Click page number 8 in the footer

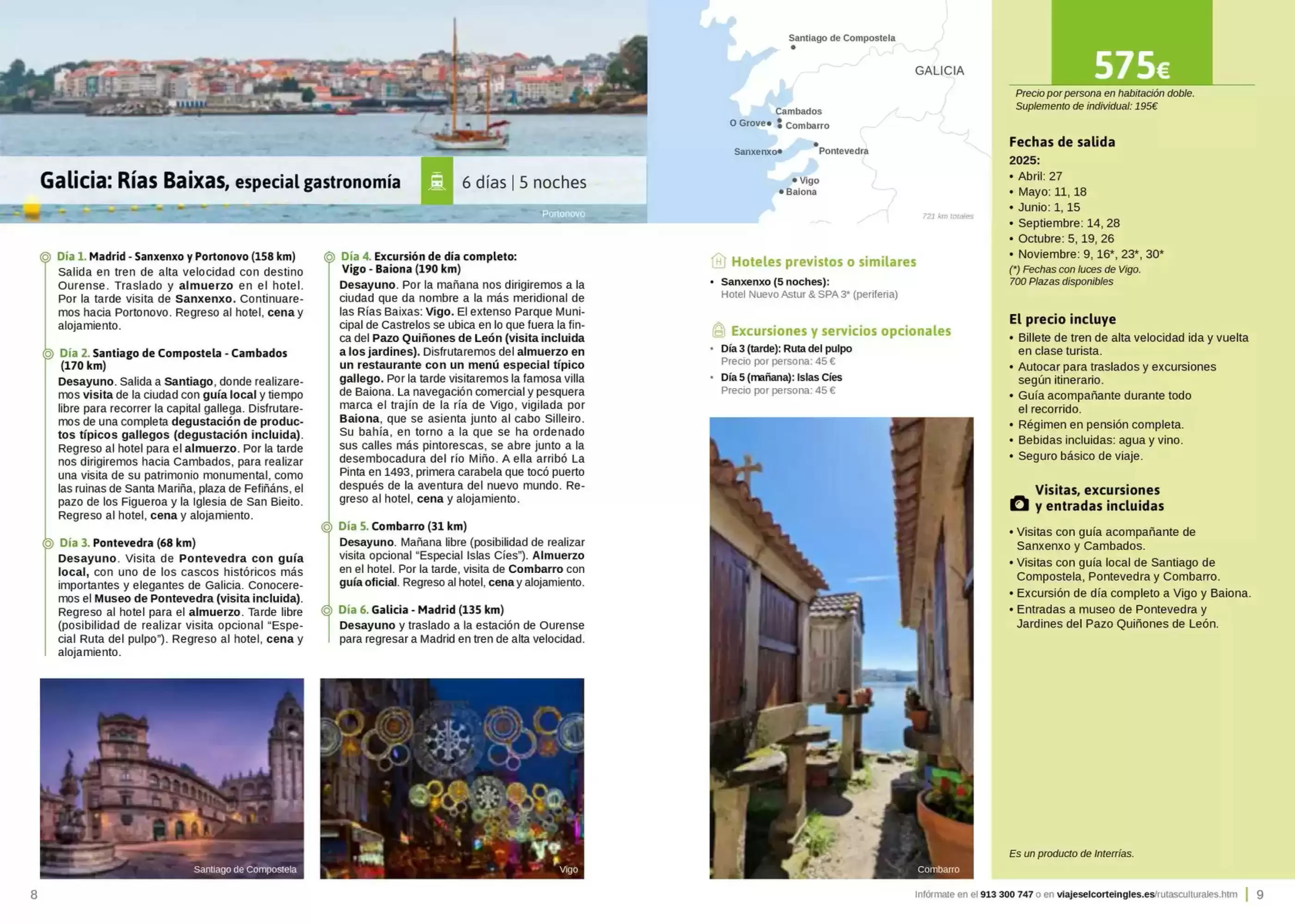click(x=34, y=894)
